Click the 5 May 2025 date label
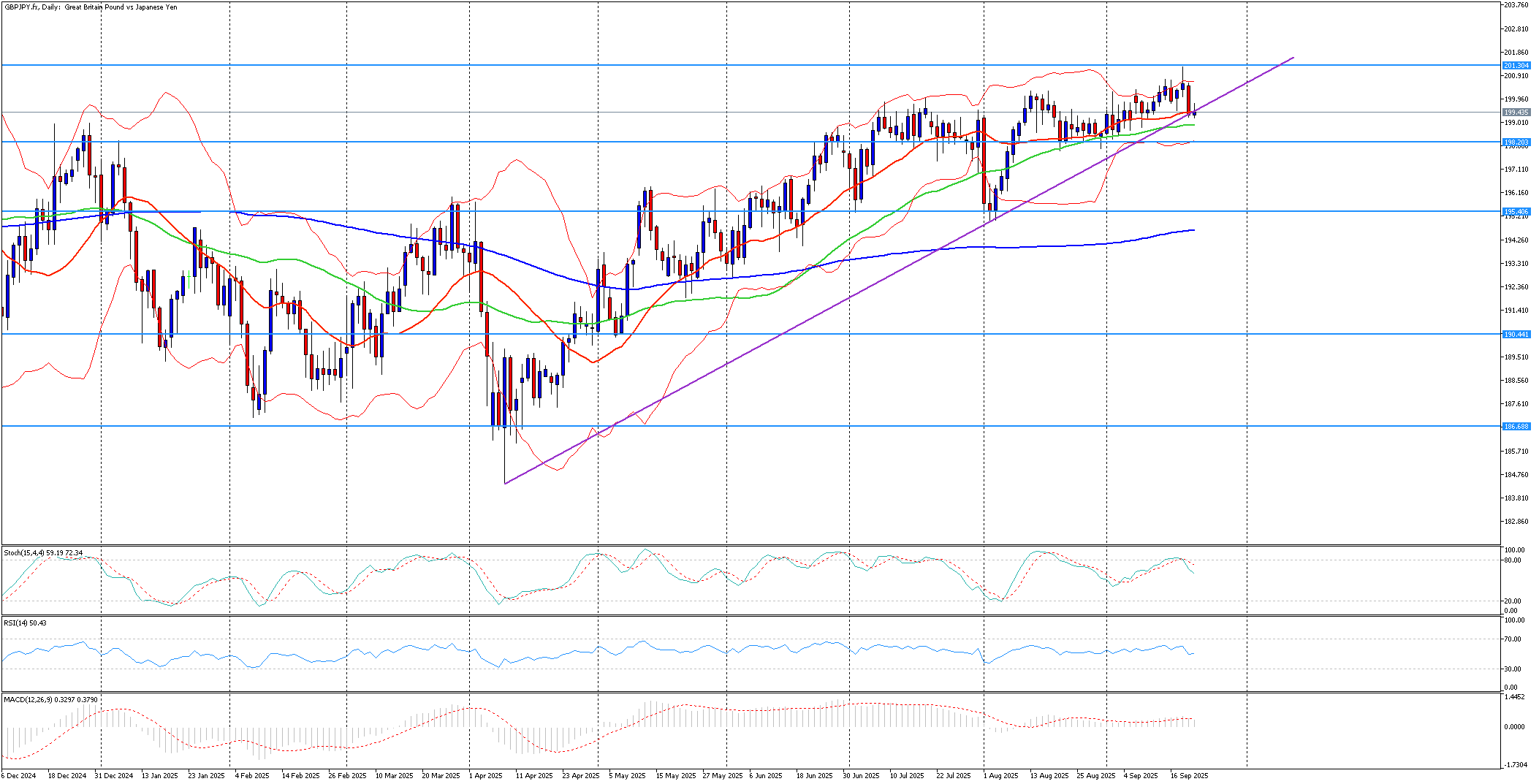The height and width of the screenshot is (784, 1539). click(x=627, y=776)
